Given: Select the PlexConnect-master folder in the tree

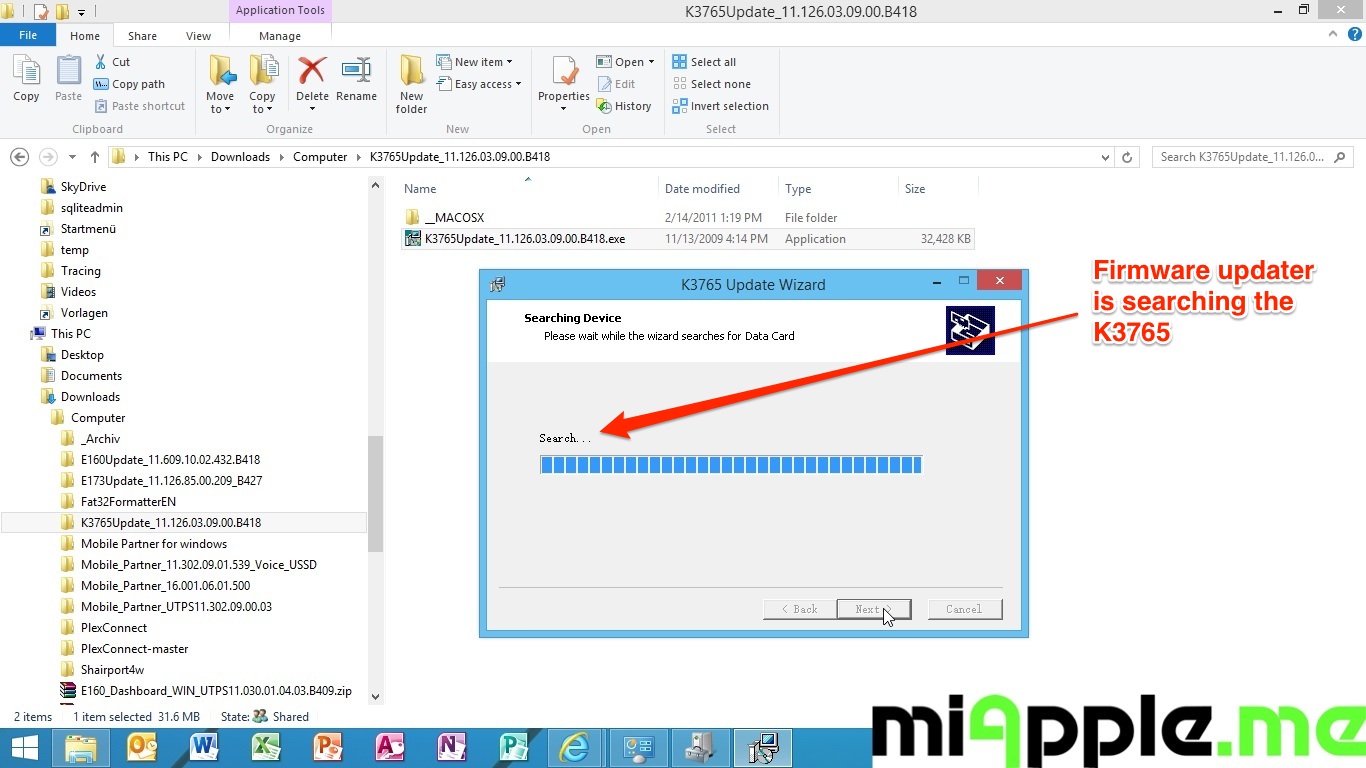Looking at the screenshot, I should [x=134, y=648].
